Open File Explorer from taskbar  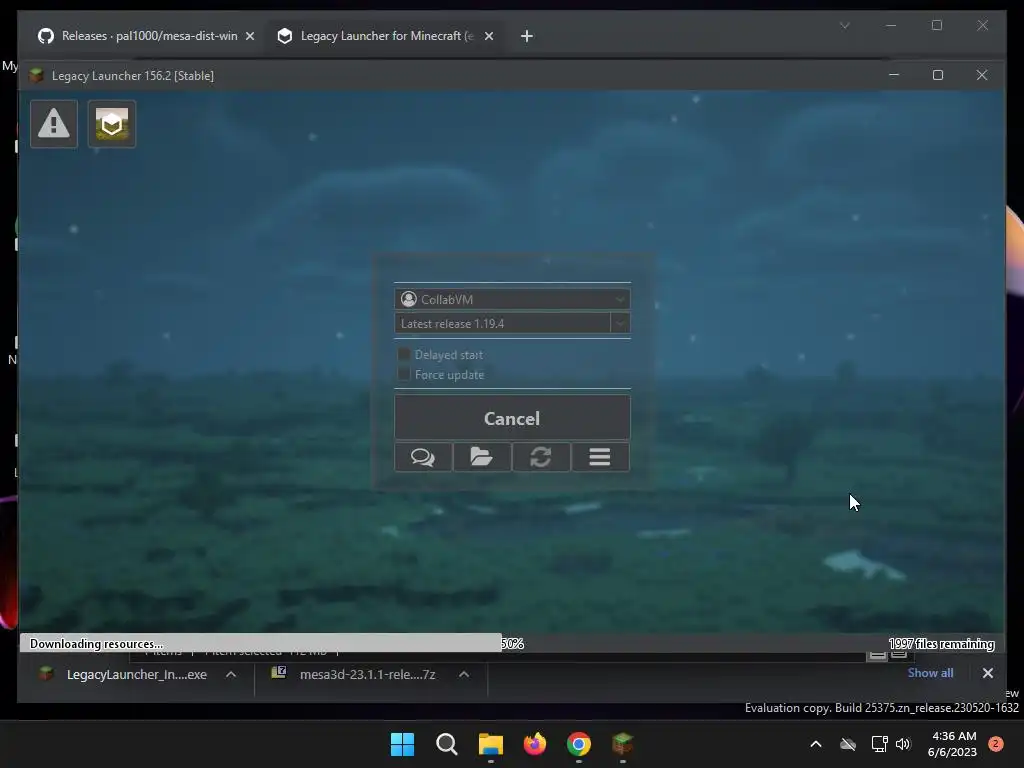490,744
